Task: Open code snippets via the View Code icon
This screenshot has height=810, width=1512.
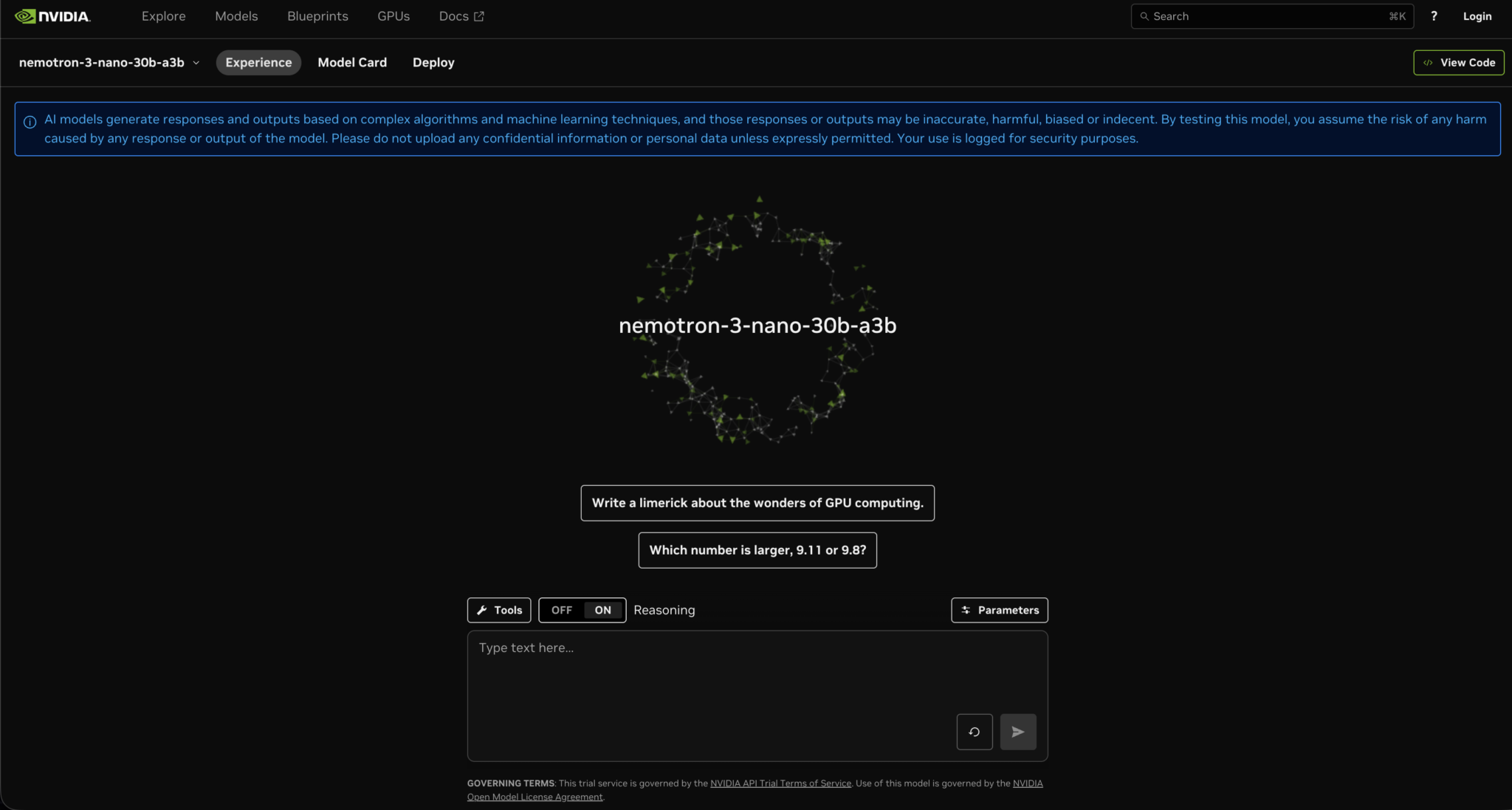Action: click(x=1429, y=62)
